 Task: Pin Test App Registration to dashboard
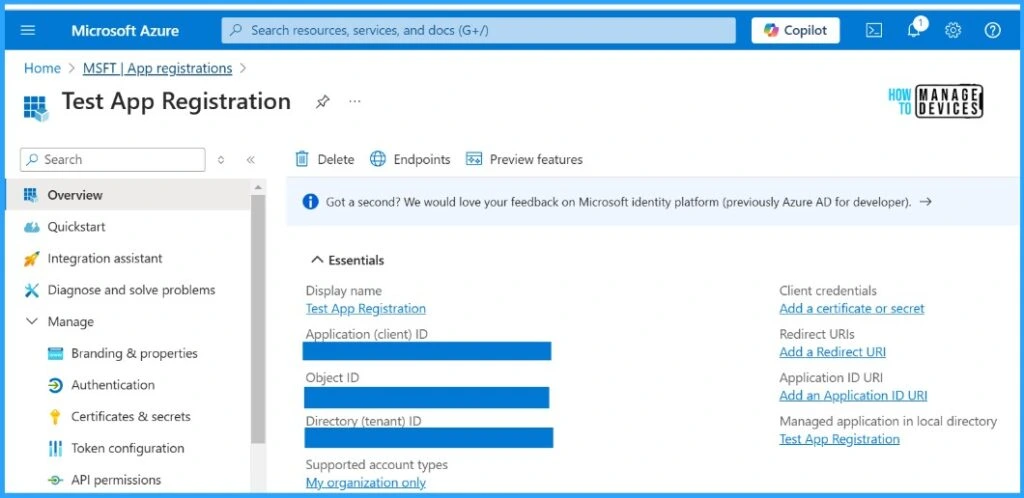[x=322, y=102]
